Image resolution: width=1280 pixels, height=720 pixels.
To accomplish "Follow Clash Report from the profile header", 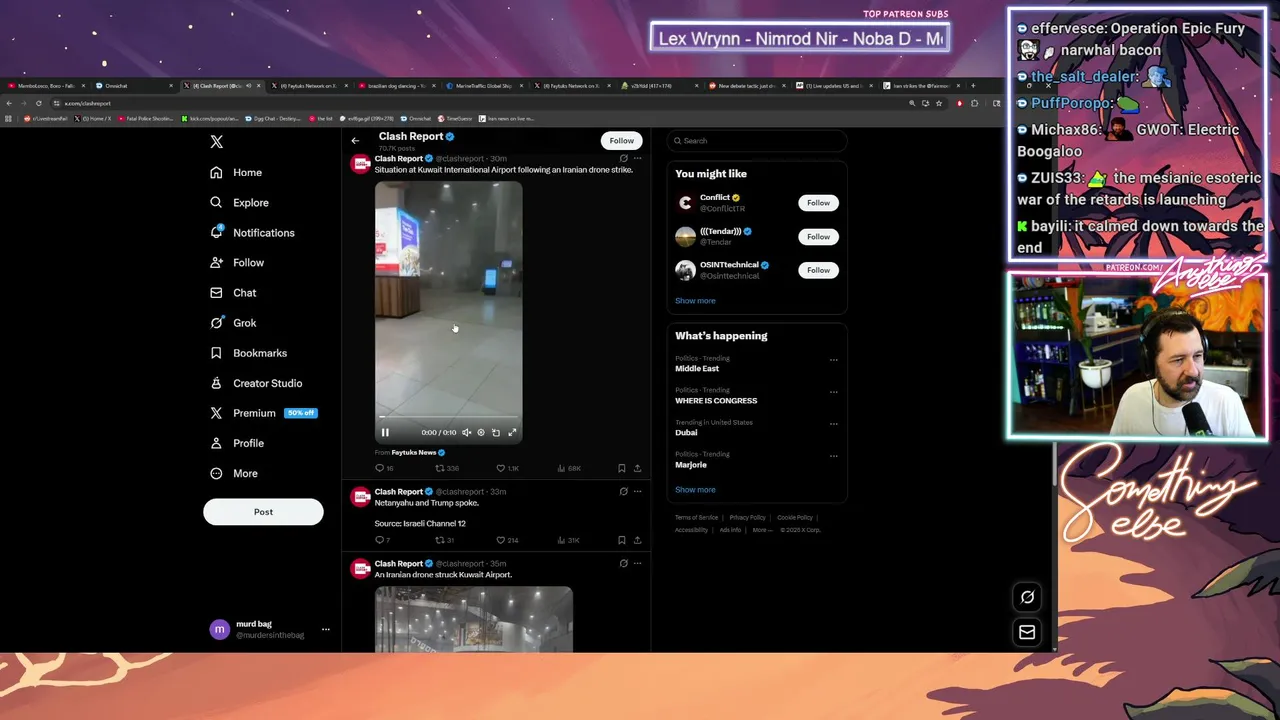I will coord(621,140).
